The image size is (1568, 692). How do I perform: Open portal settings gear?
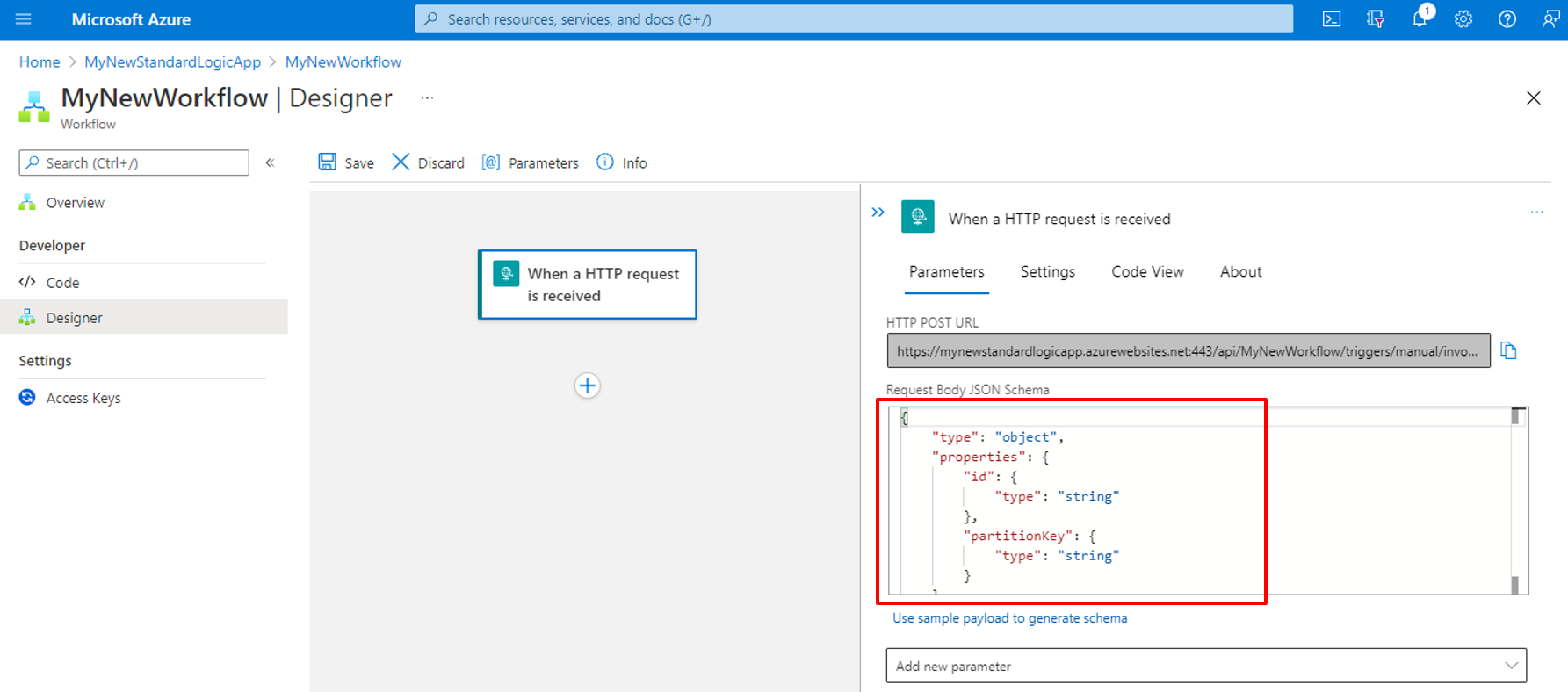point(1463,19)
